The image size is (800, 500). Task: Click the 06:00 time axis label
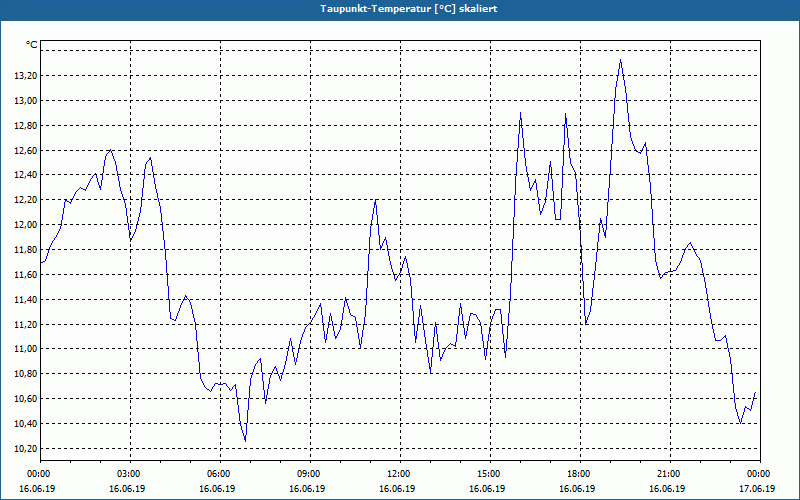point(220,474)
